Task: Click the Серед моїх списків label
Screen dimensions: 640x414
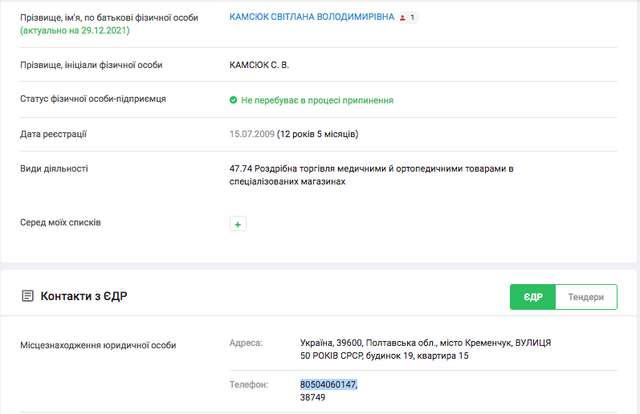Action: 60,222
